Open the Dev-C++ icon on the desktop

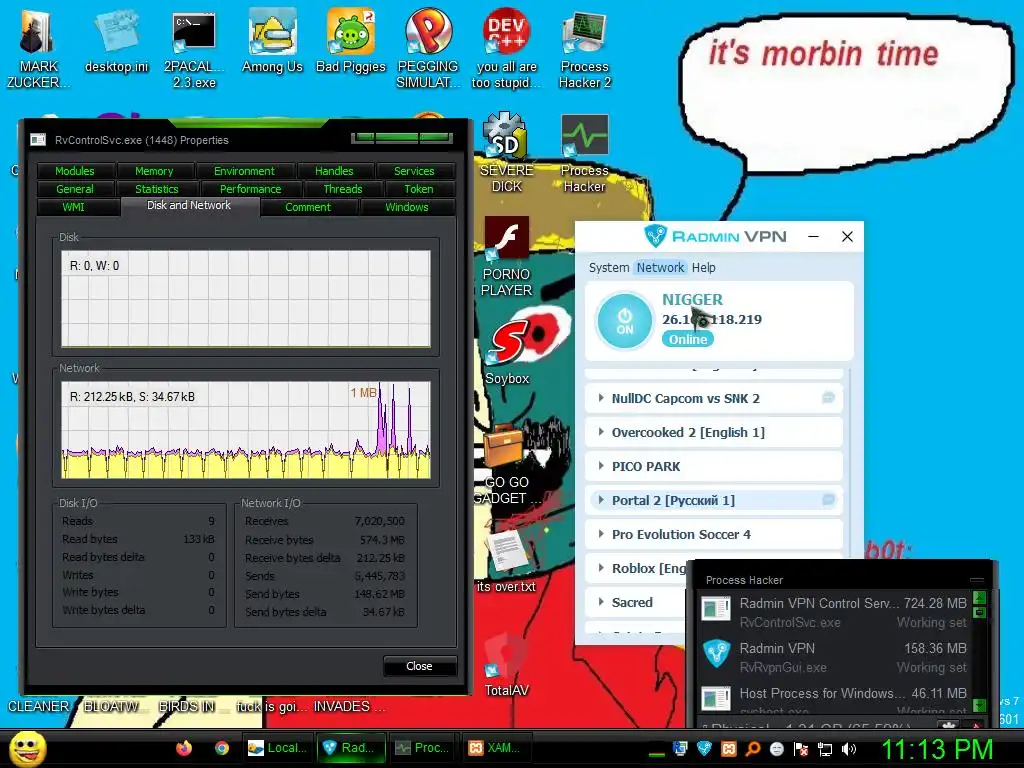click(506, 49)
